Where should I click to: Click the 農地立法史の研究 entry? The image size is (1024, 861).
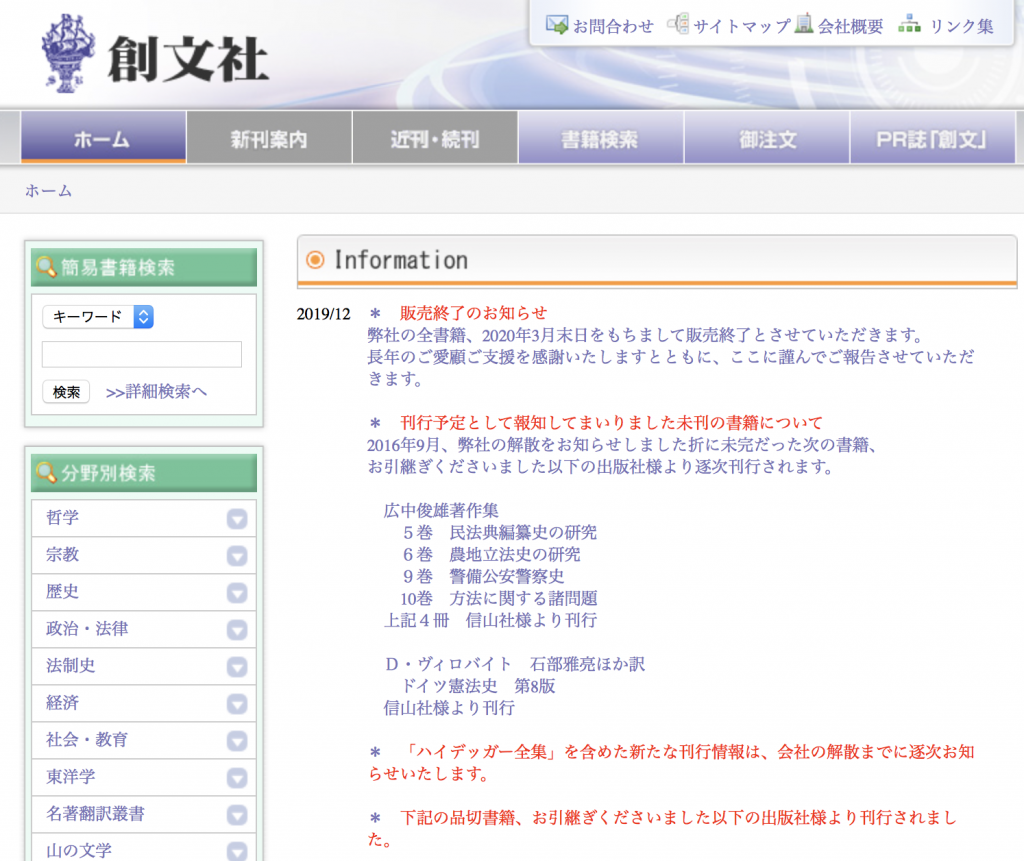(515, 555)
